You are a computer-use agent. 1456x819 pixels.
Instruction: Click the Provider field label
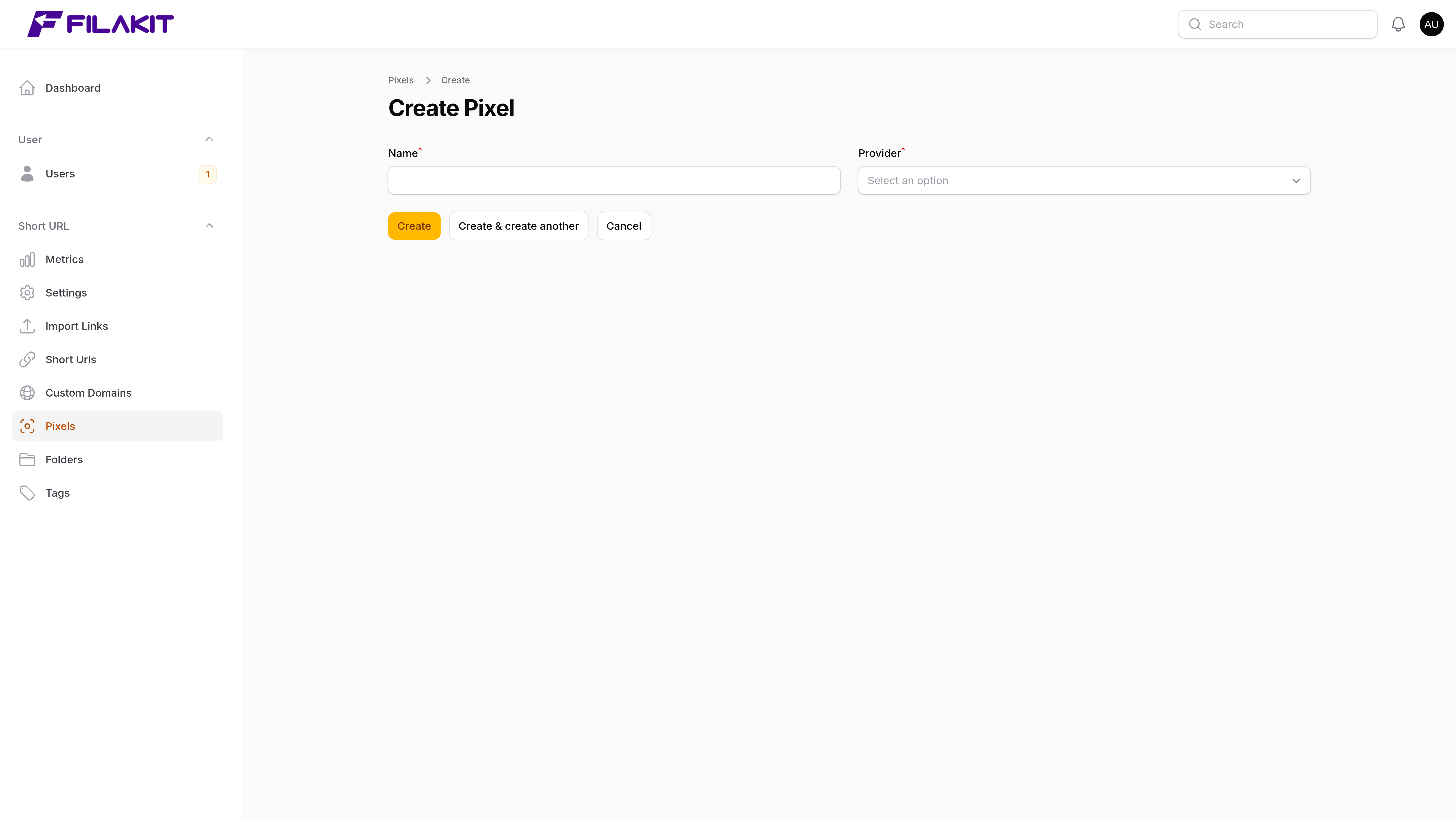879,153
